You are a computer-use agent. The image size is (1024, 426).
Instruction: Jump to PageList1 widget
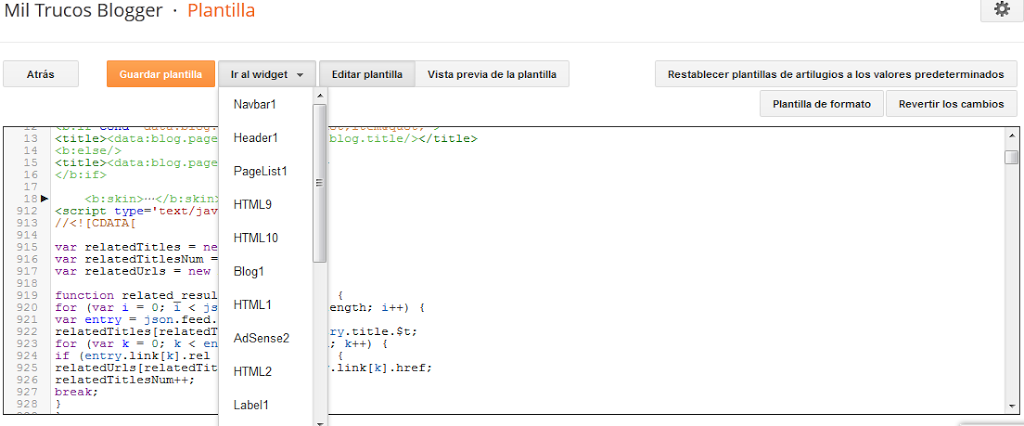click(260, 171)
